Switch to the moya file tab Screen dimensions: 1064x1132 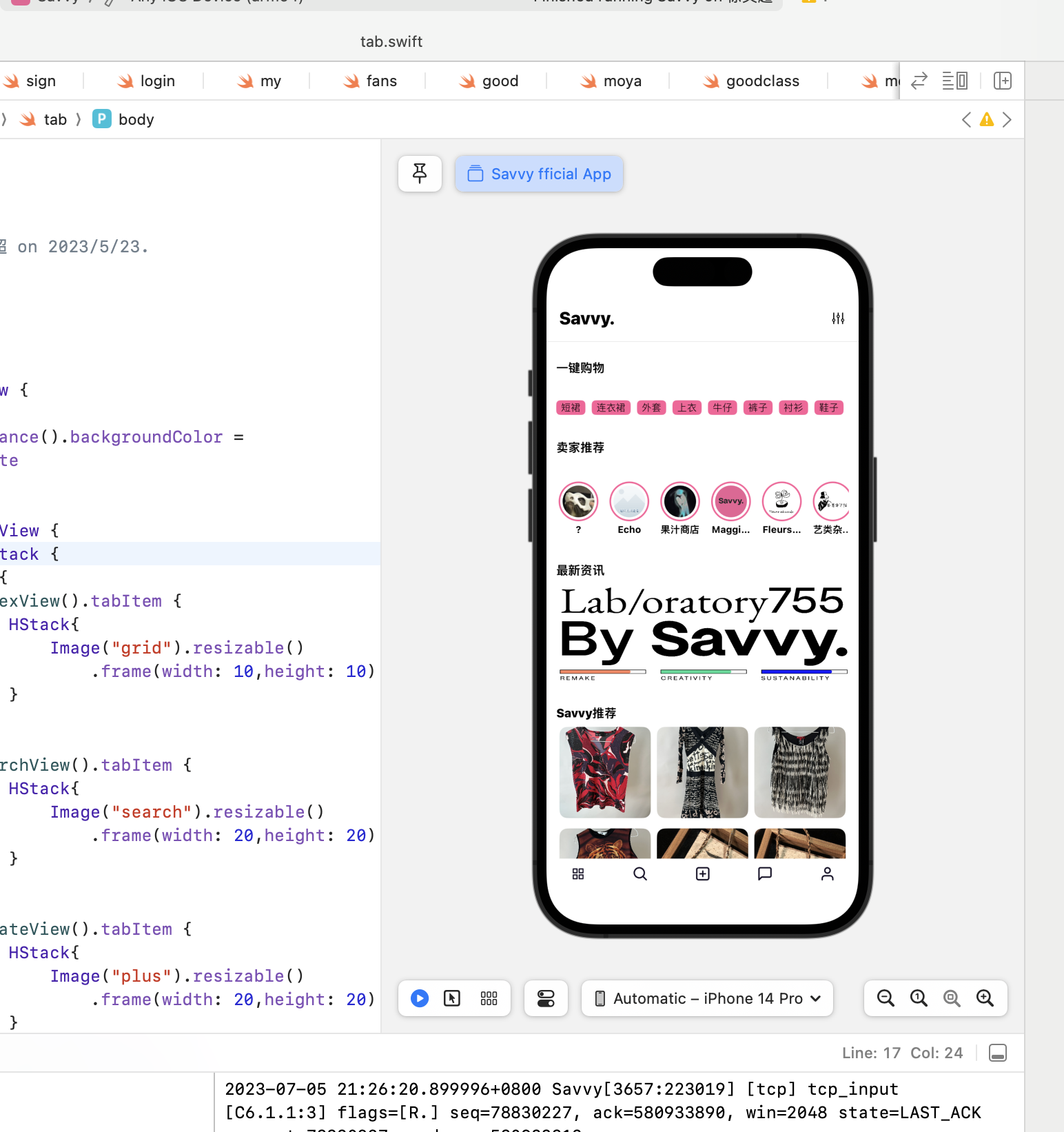coord(611,81)
